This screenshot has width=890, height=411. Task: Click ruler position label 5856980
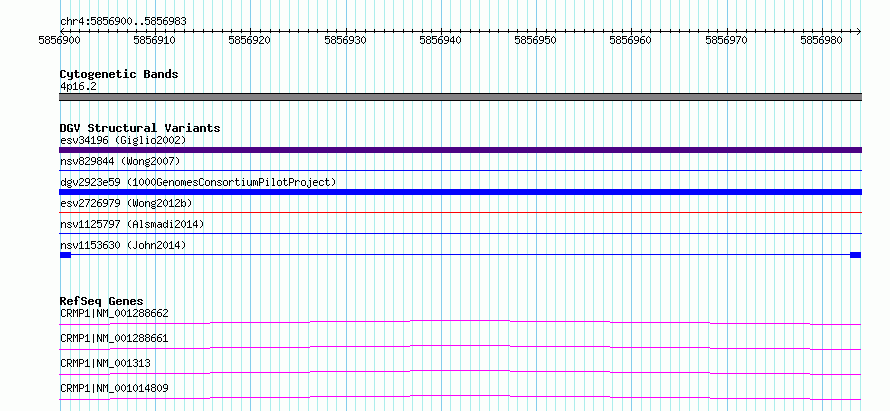821,40
